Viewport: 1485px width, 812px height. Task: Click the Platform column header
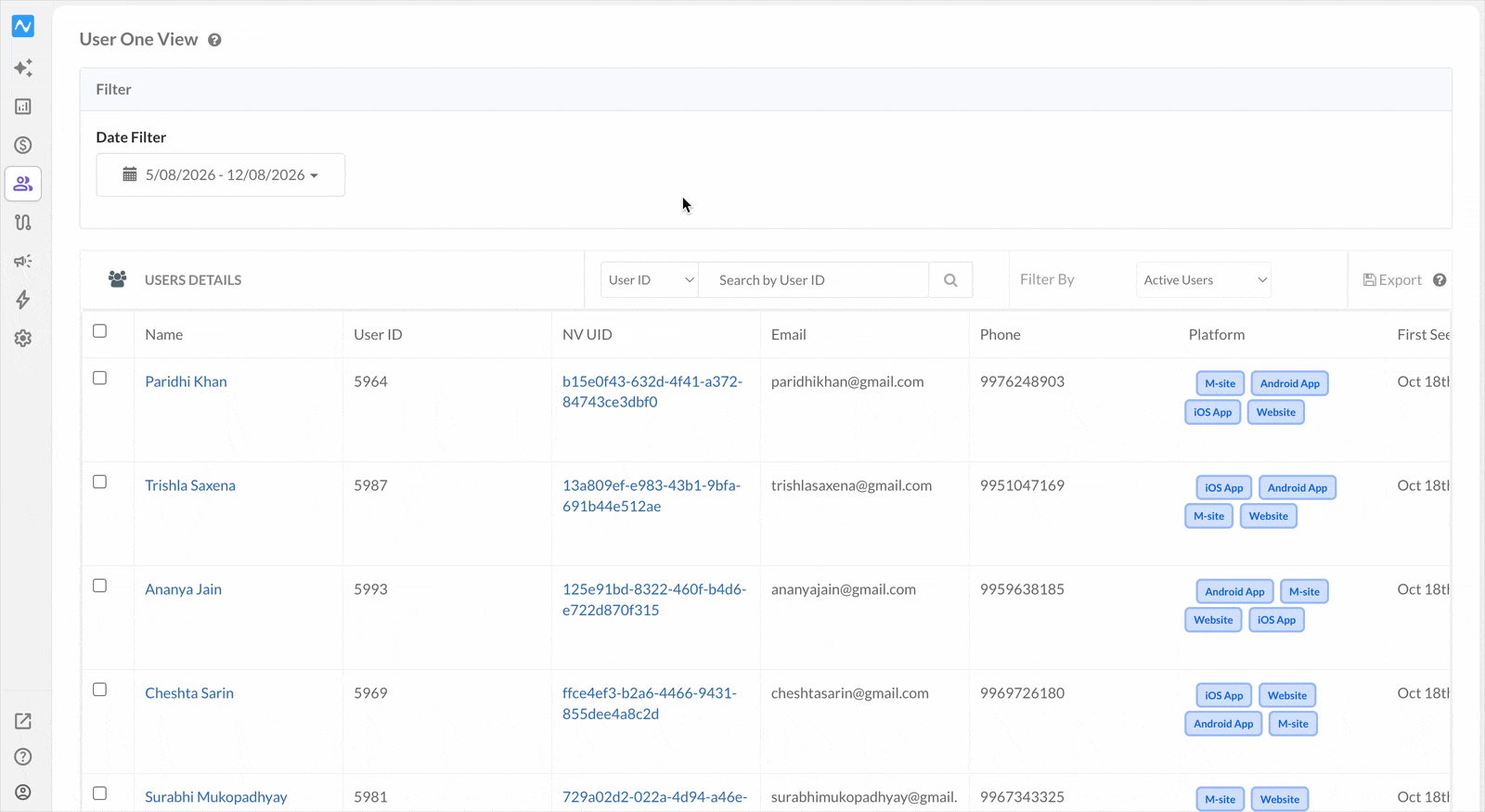coord(1217,335)
